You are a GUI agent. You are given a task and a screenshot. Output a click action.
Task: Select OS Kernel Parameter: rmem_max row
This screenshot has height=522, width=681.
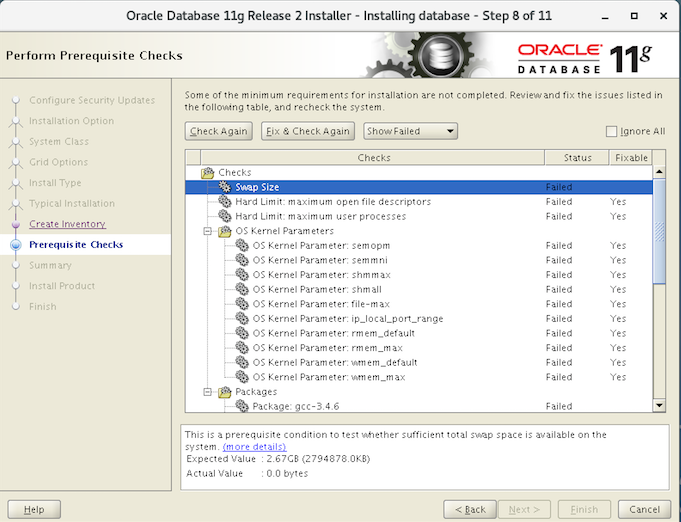point(419,348)
